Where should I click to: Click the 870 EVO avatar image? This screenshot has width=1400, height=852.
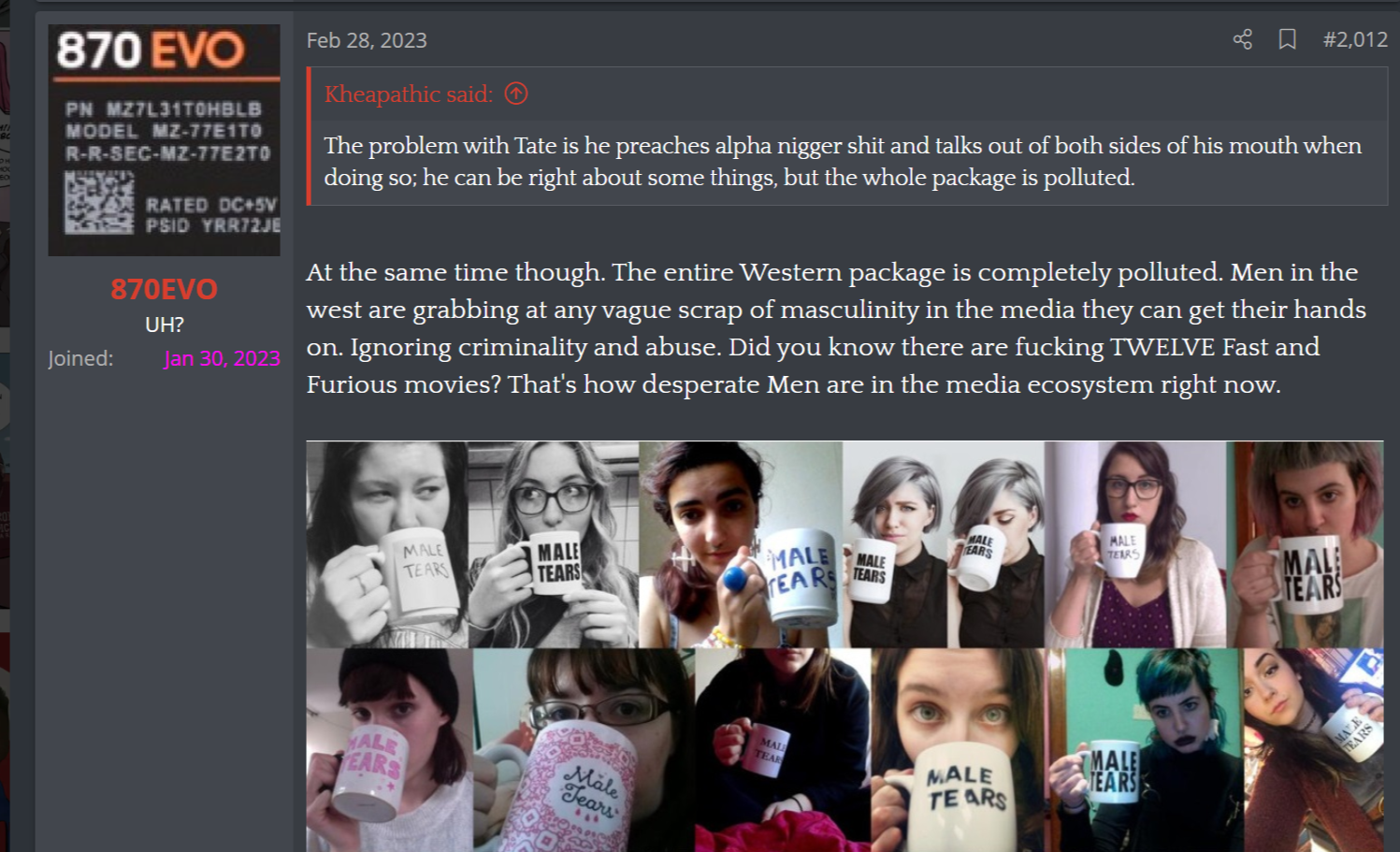pos(164,140)
